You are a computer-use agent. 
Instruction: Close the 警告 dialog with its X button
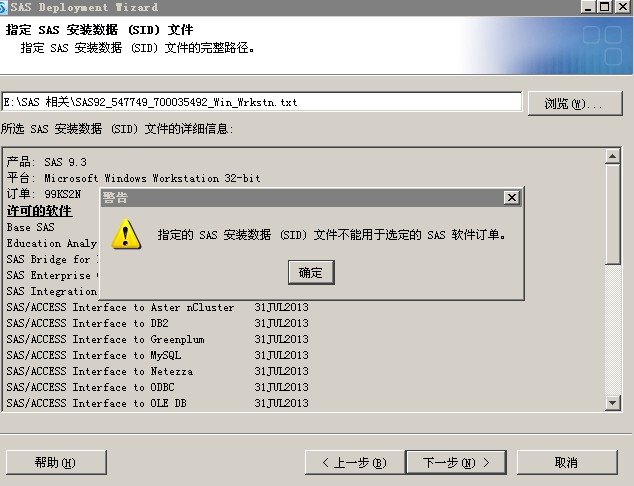[511, 197]
